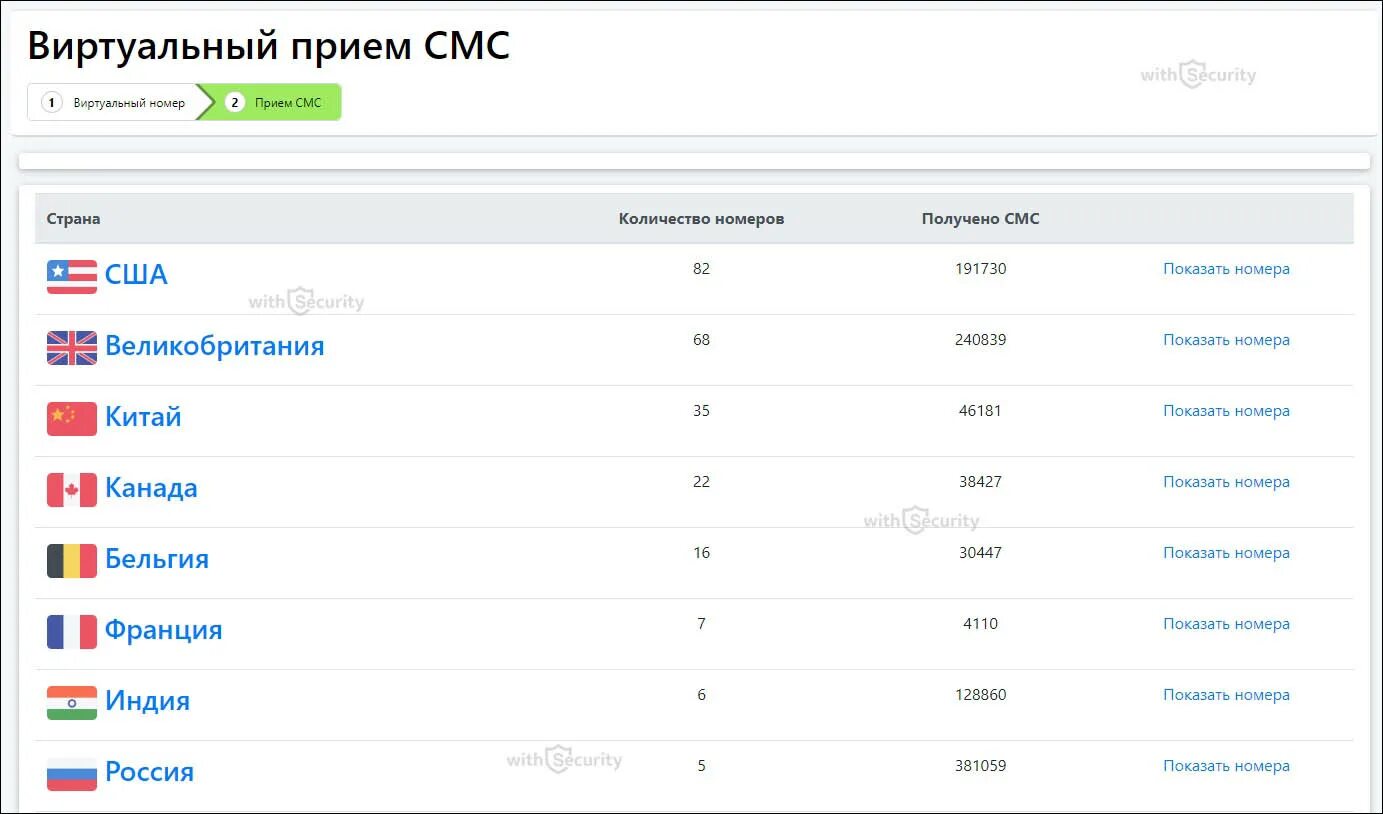The height and width of the screenshot is (814, 1383).
Task: Click the India flag icon
Action: 72,702
